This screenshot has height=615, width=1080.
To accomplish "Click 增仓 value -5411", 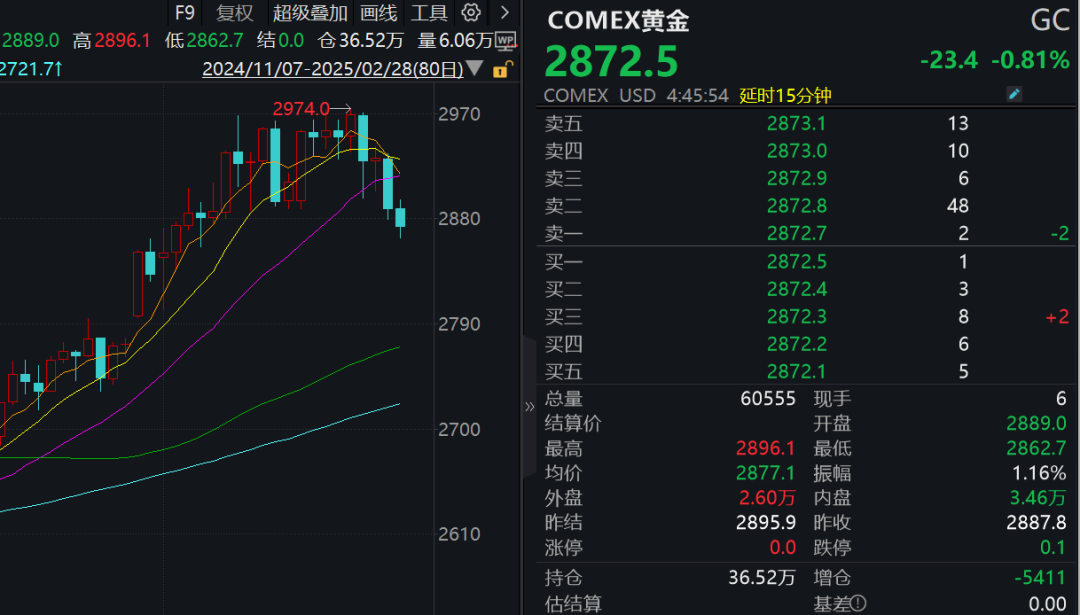I will click(1040, 577).
